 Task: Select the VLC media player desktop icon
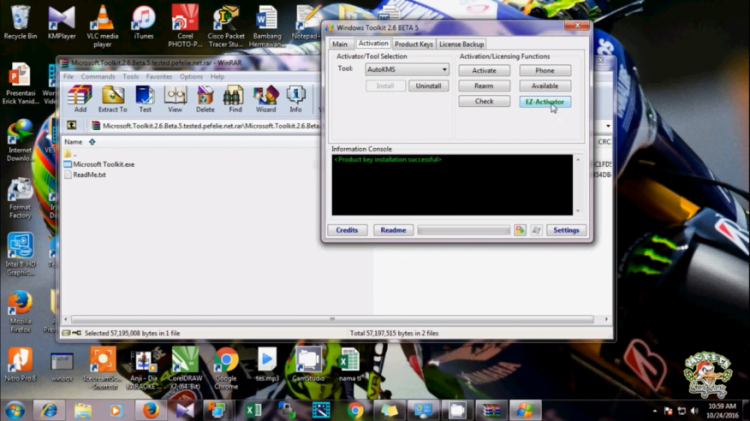[x=102, y=26]
